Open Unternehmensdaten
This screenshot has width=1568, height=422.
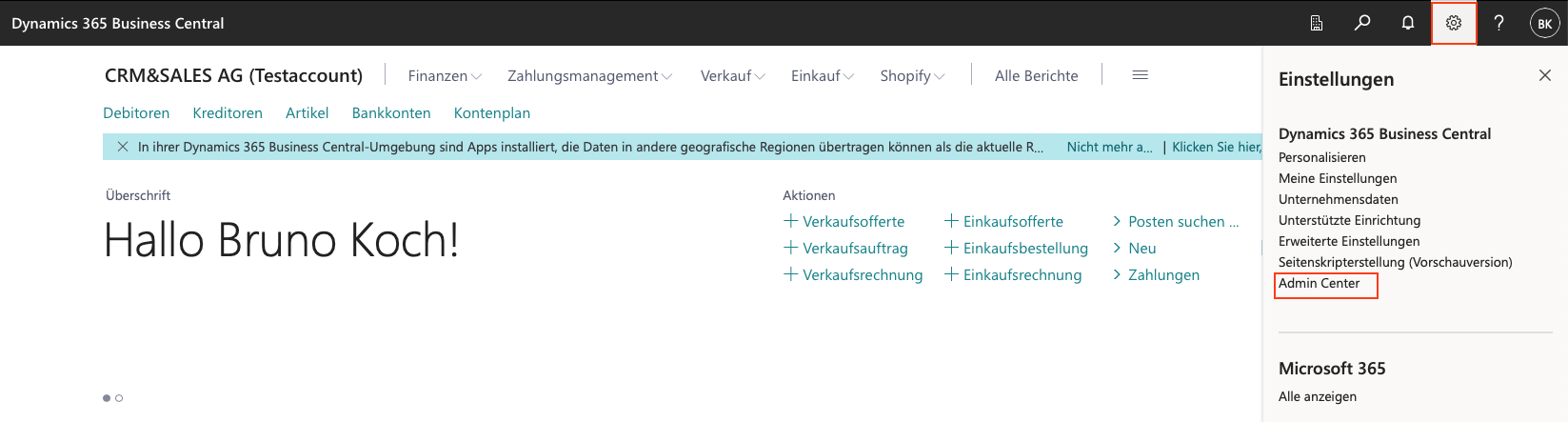click(x=1338, y=199)
